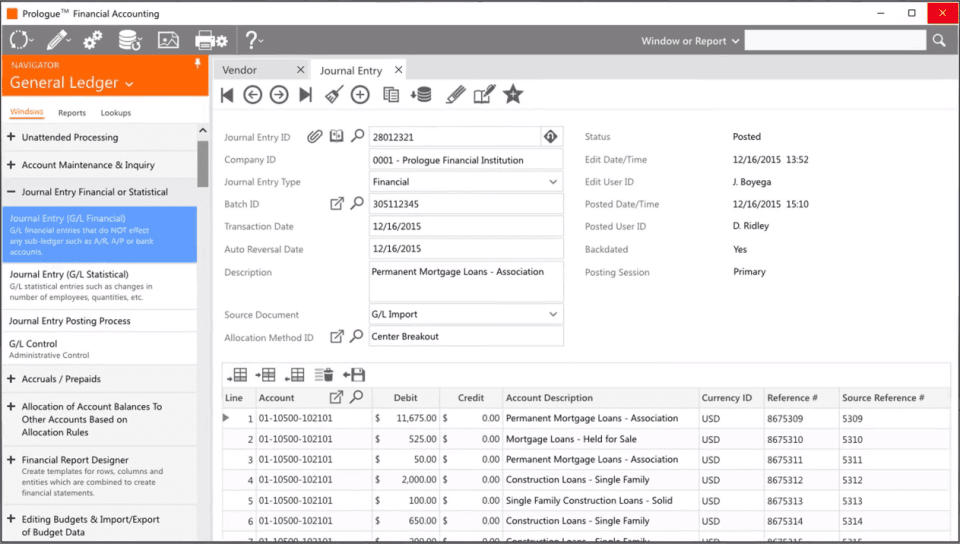Click the search magnifier in top bar
Image resolution: width=960 pixels, height=544 pixels.
[x=939, y=41]
